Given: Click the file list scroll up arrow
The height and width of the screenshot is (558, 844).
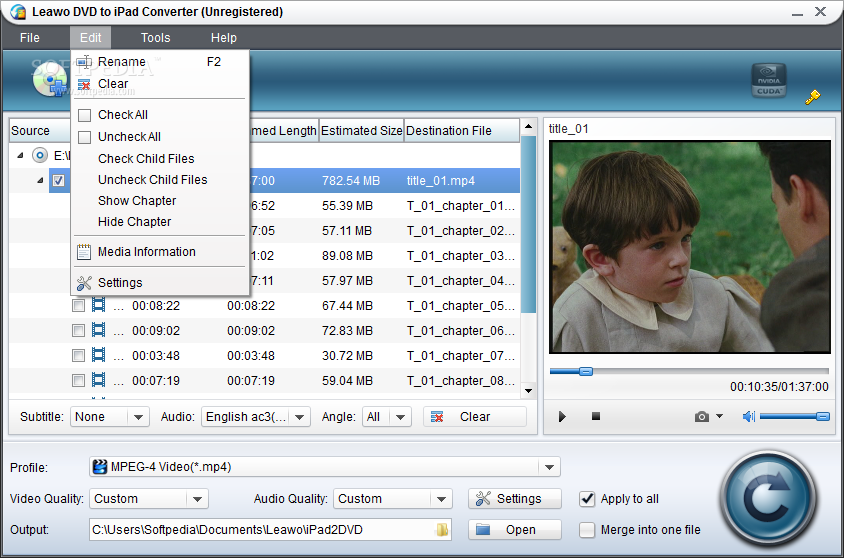Looking at the screenshot, I should pos(529,126).
